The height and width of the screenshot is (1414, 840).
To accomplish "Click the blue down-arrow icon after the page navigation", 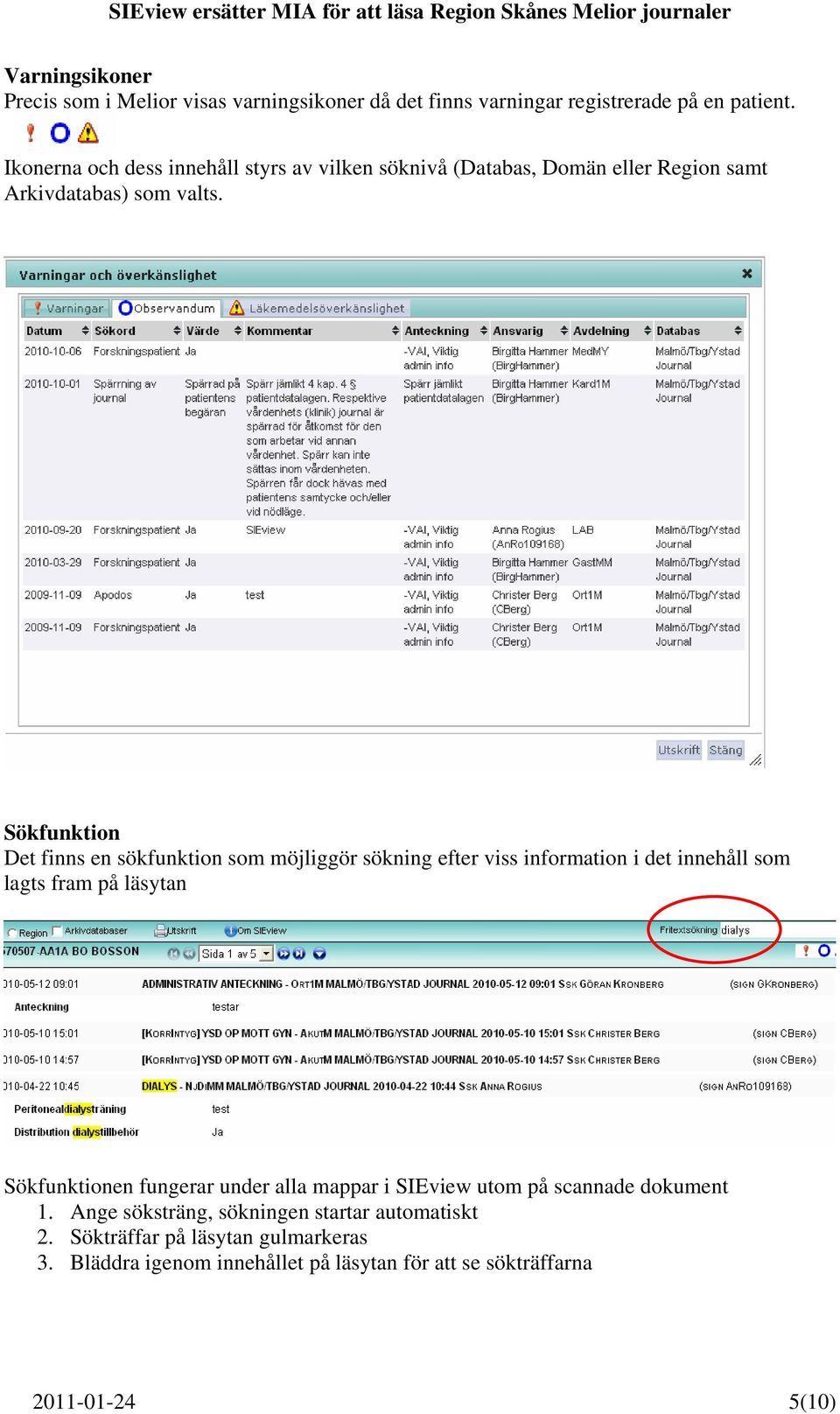I will coord(319,954).
